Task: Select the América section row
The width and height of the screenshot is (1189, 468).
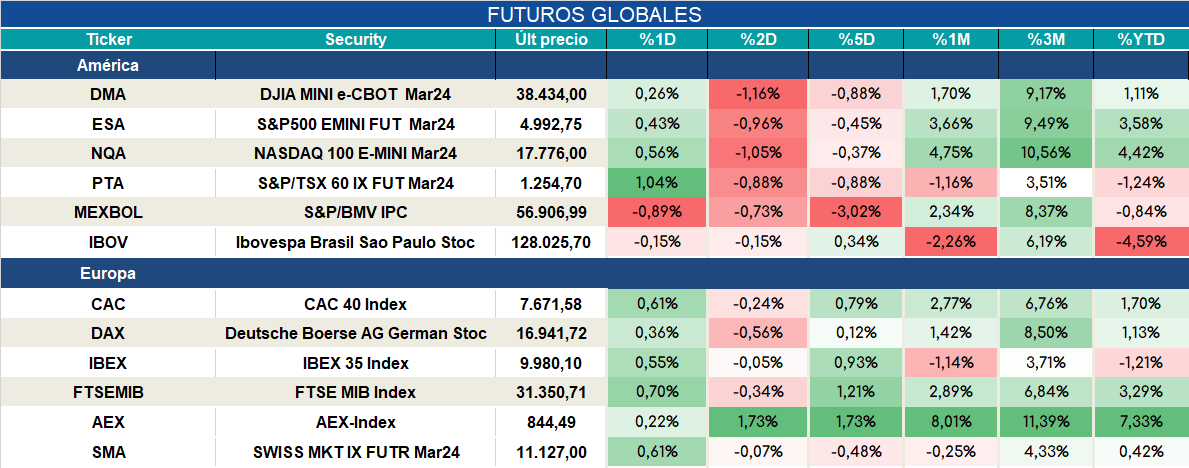Action: click(x=594, y=65)
